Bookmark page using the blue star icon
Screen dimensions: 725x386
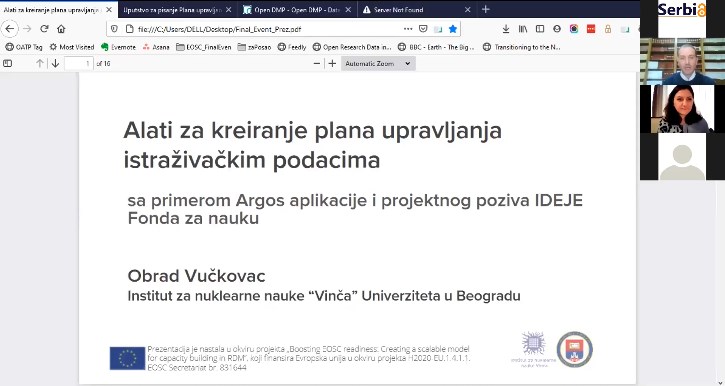(453, 29)
